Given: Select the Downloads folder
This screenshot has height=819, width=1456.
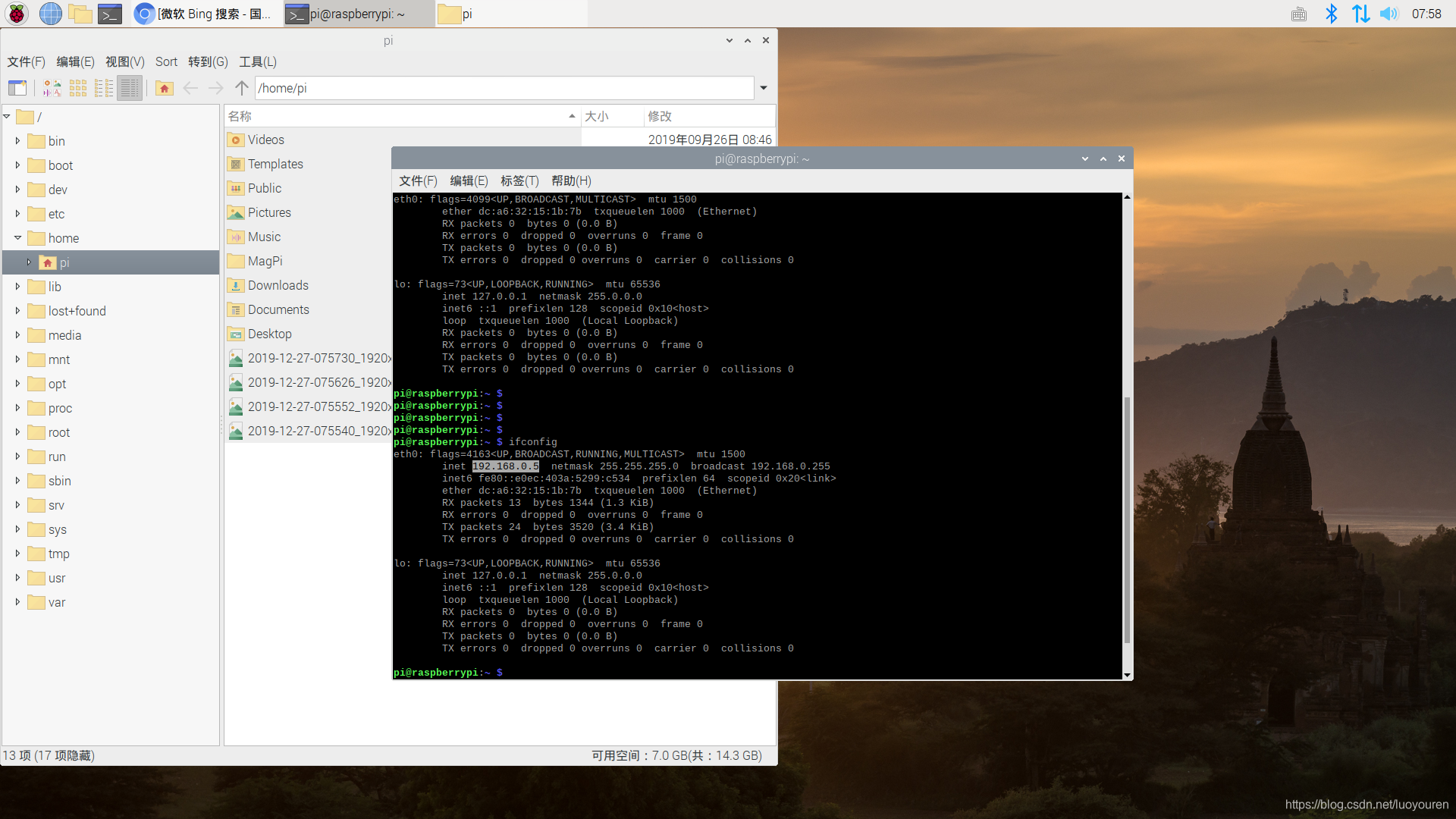Looking at the screenshot, I should pyautogui.click(x=278, y=285).
